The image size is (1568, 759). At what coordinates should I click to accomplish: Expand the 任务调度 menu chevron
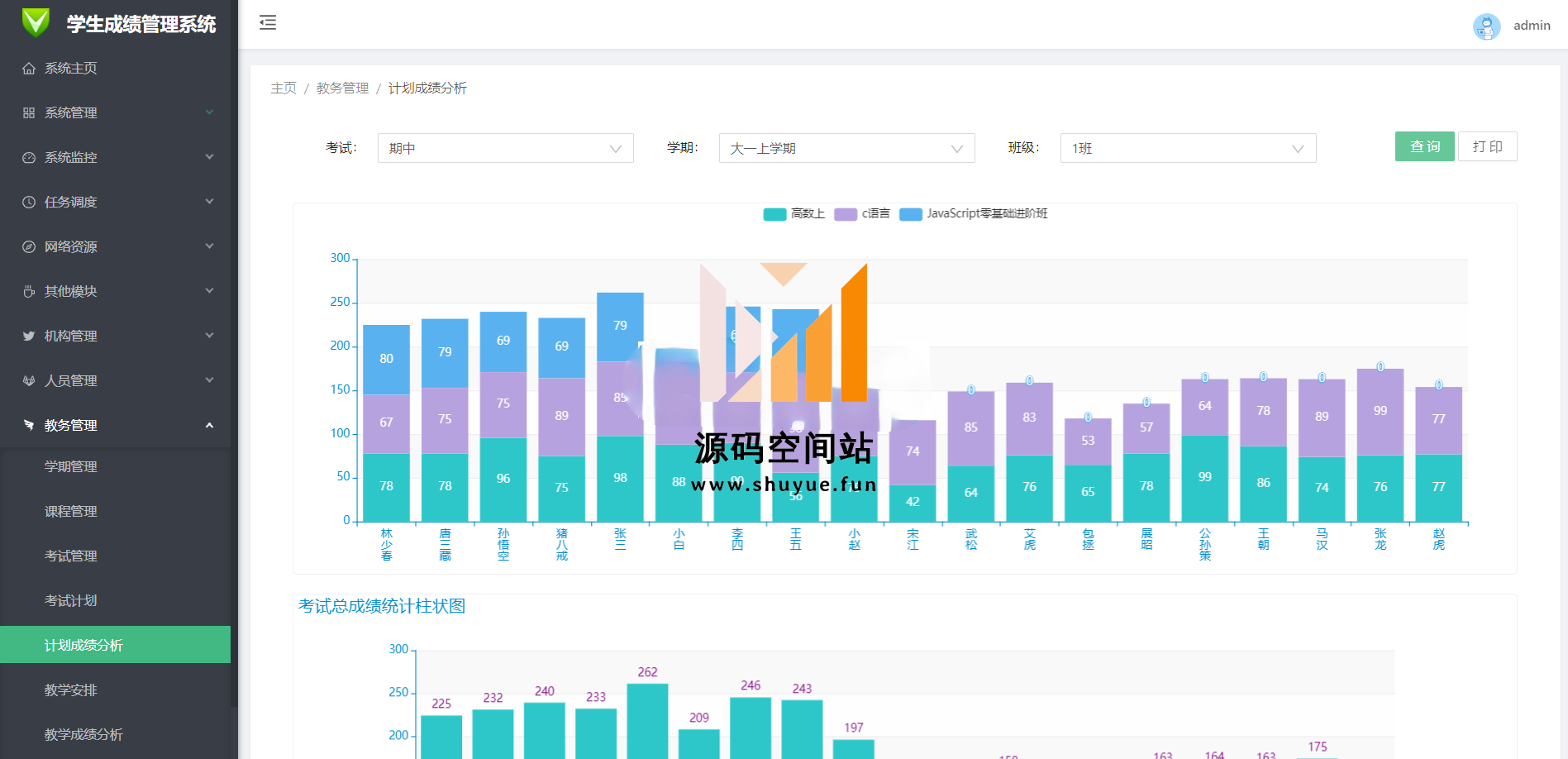(x=209, y=202)
